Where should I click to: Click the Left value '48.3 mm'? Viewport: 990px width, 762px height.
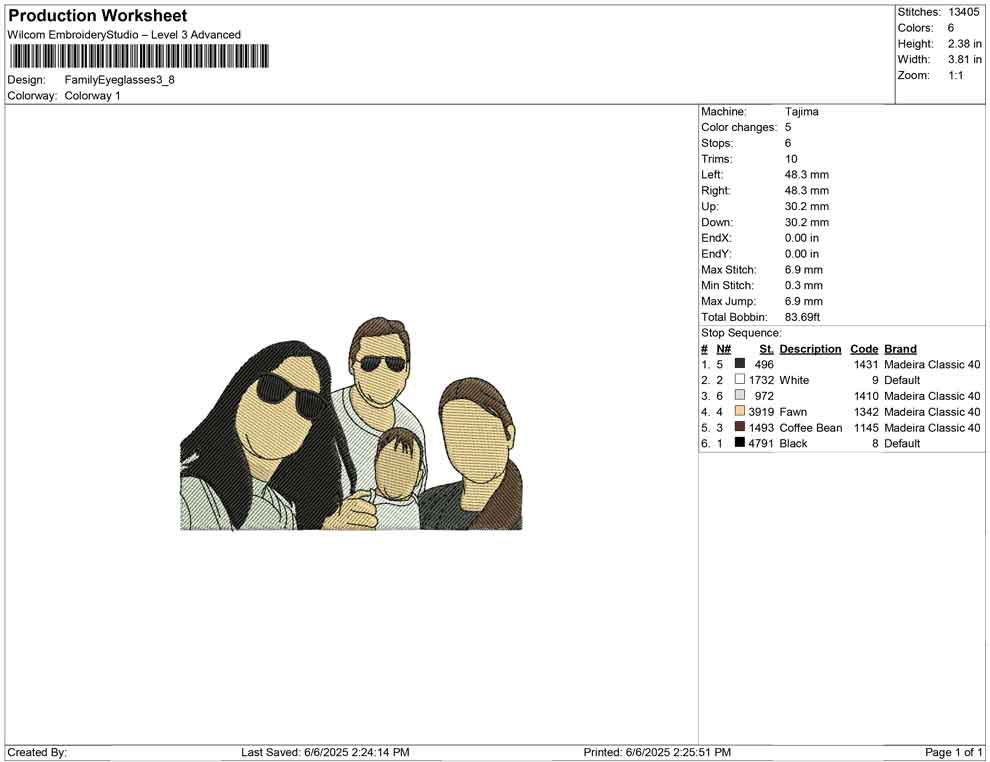[807, 175]
